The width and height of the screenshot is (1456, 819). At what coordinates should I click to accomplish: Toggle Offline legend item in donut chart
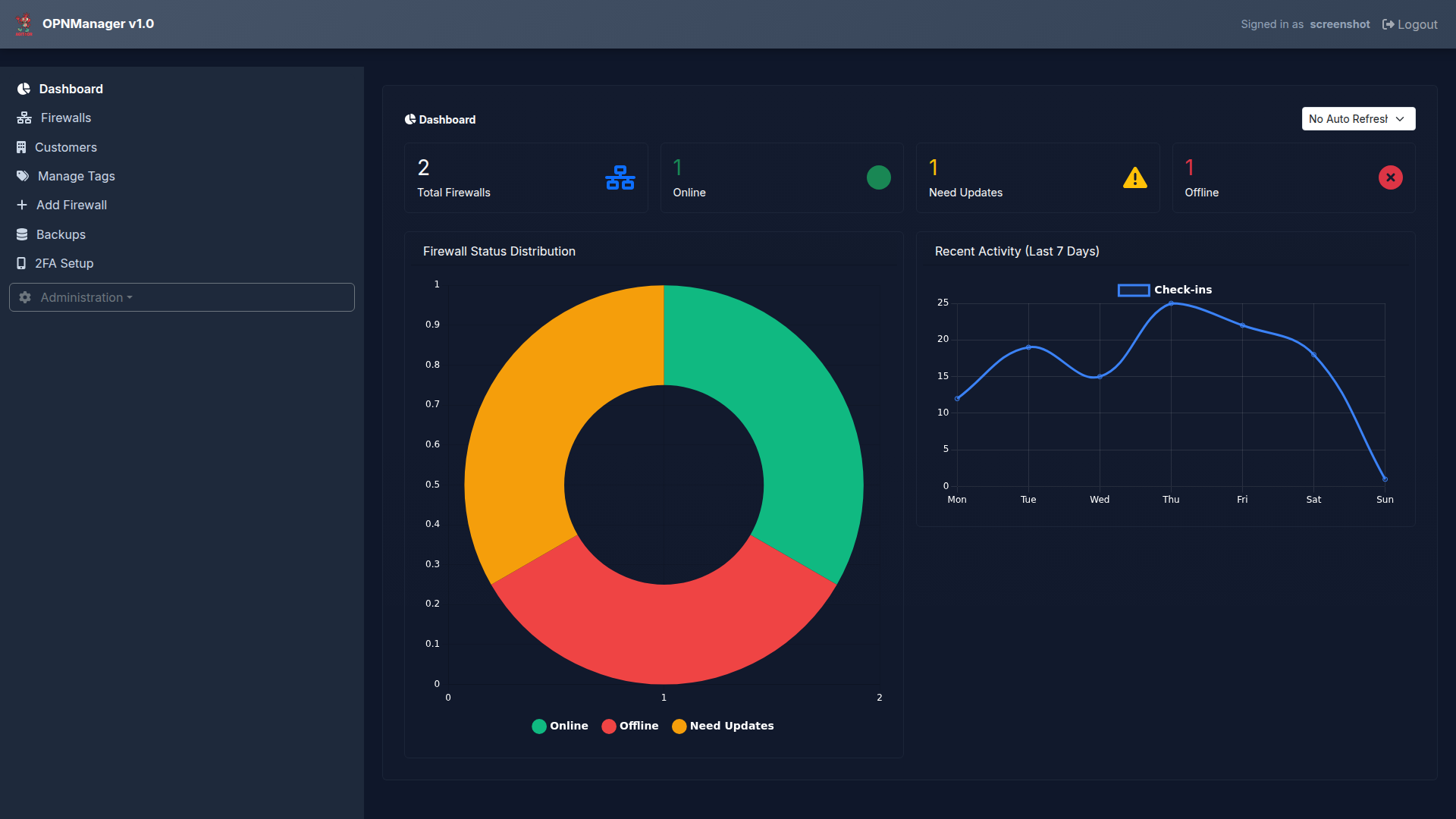pyautogui.click(x=630, y=726)
